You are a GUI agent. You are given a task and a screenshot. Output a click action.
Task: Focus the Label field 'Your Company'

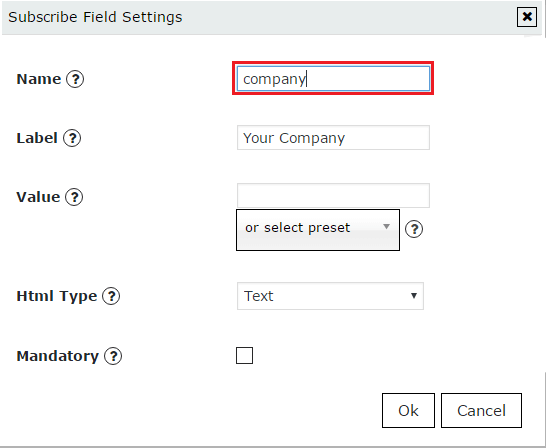tap(333, 137)
